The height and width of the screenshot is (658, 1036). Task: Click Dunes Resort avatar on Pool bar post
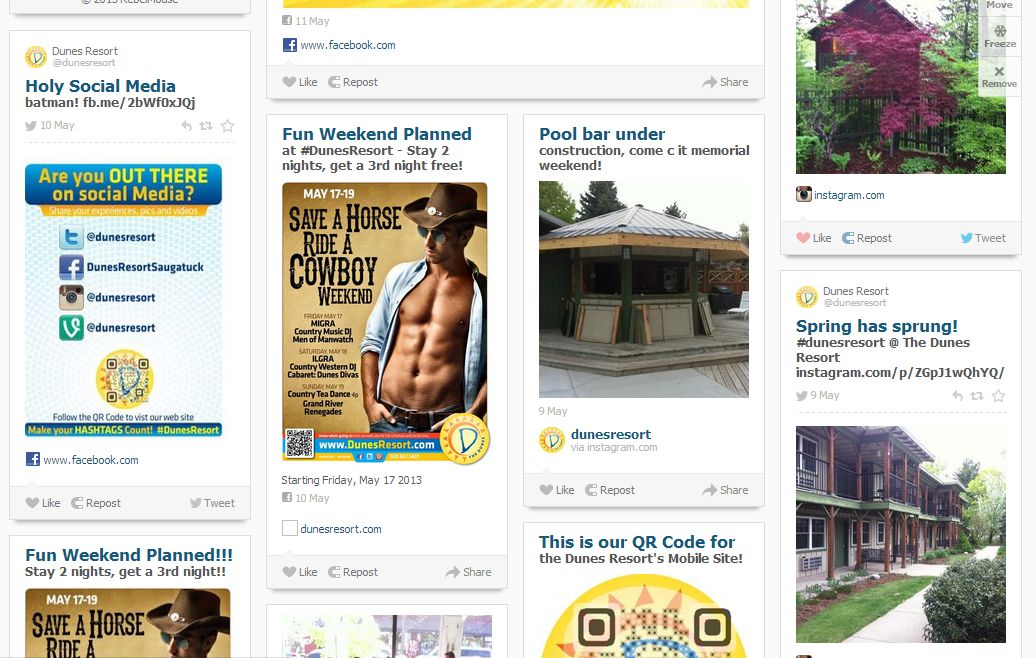pyautogui.click(x=552, y=440)
